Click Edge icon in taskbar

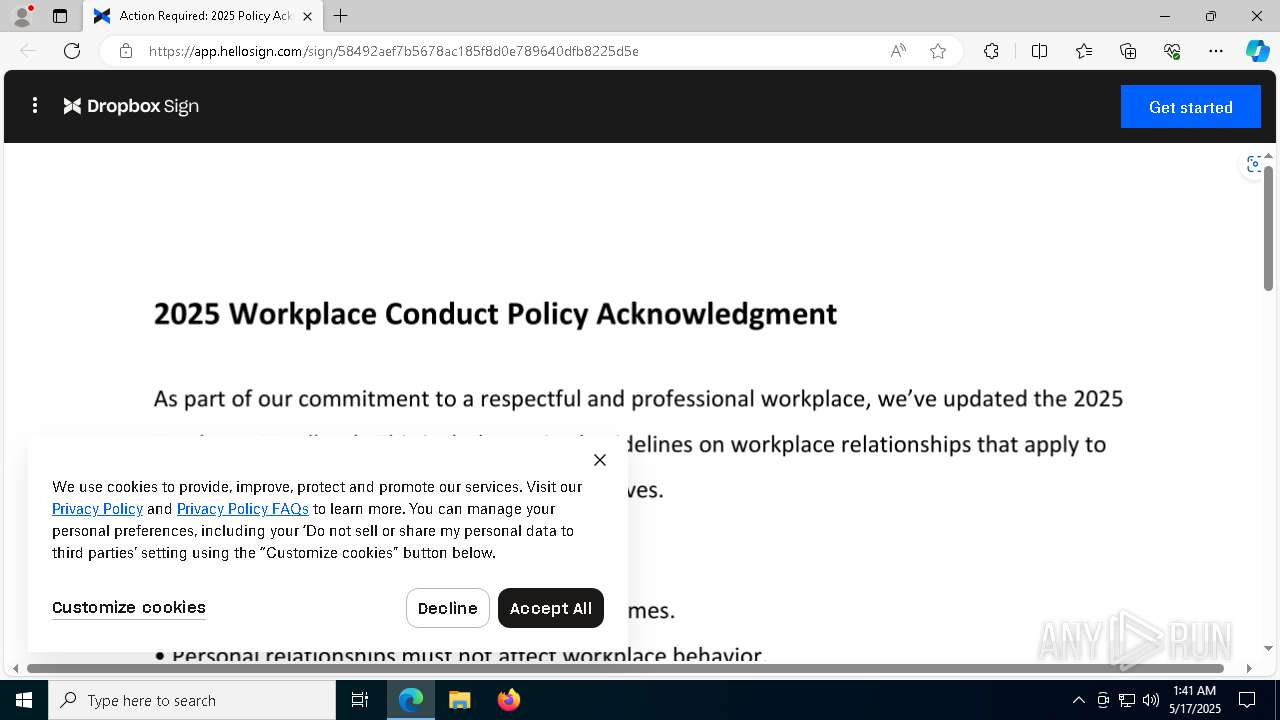point(411,700)
